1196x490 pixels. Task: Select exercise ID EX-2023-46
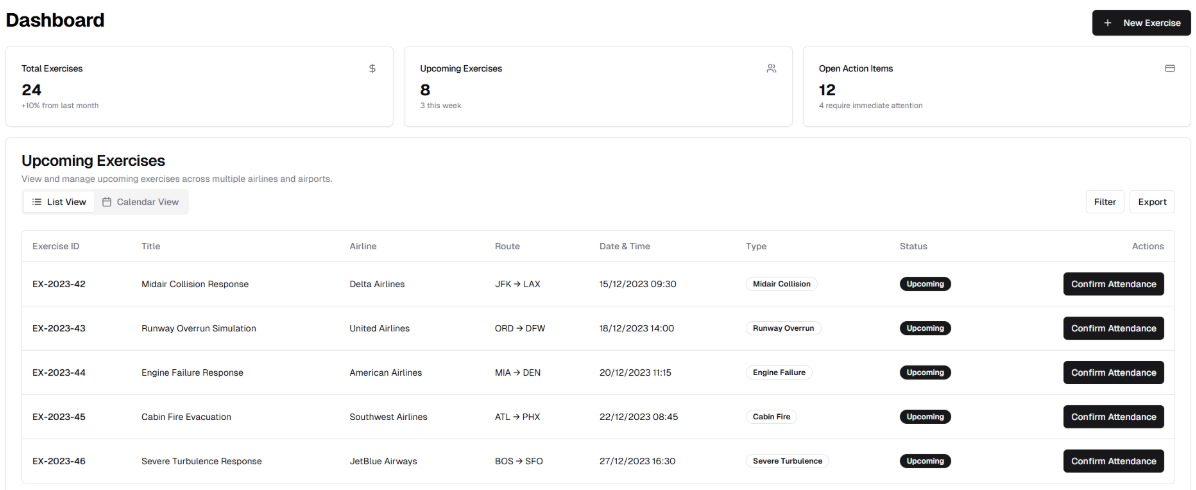[x=59, y=461]
